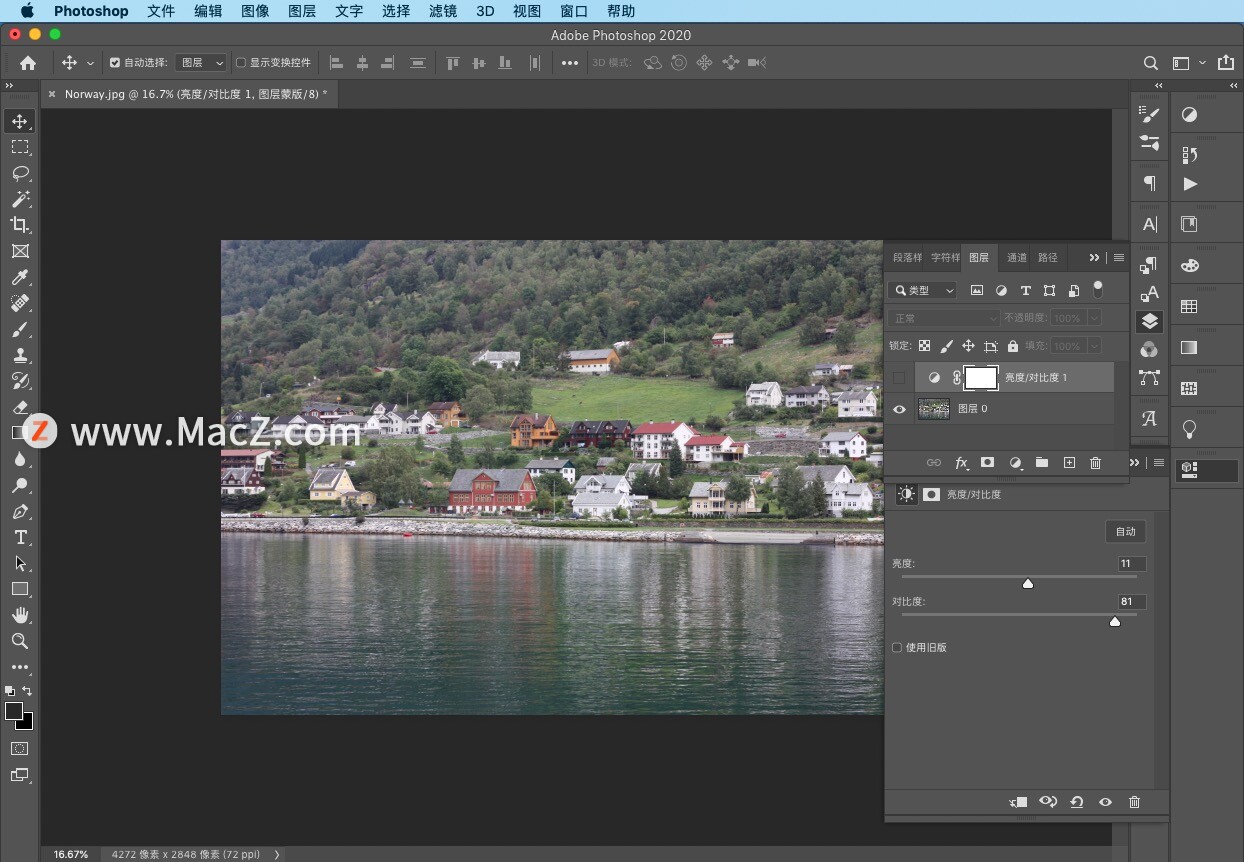Open the 滤镜 menu
The image size is (1244, 862).
point(443,11)
